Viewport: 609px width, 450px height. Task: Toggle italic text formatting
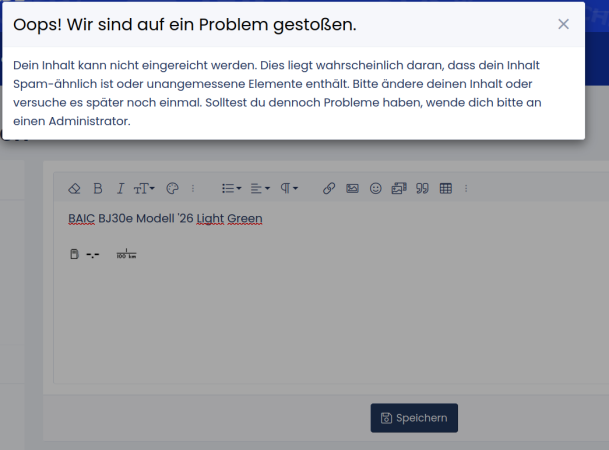(x=120, y=188)
